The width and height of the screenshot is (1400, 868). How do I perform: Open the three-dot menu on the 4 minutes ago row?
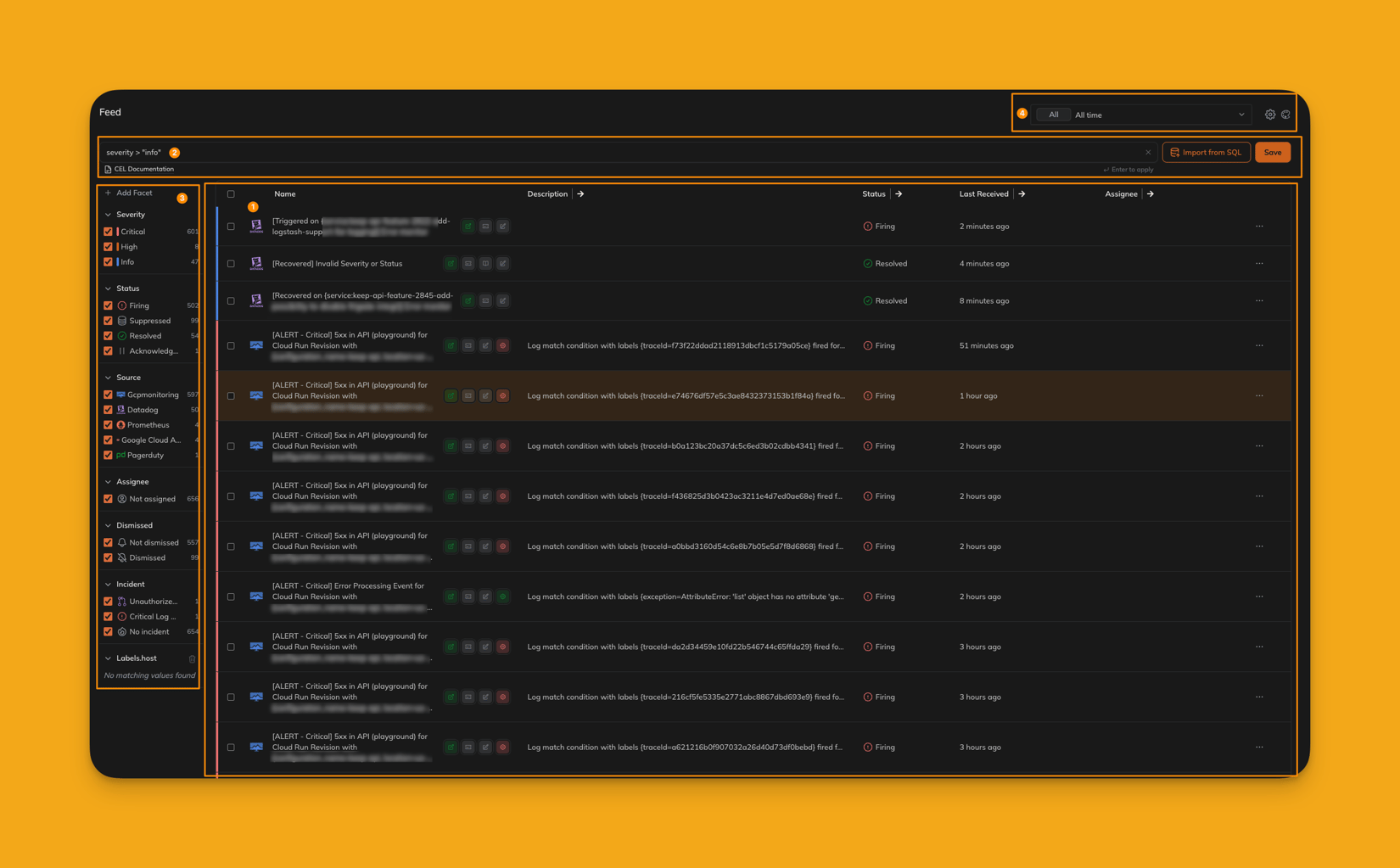(1259, 264)
